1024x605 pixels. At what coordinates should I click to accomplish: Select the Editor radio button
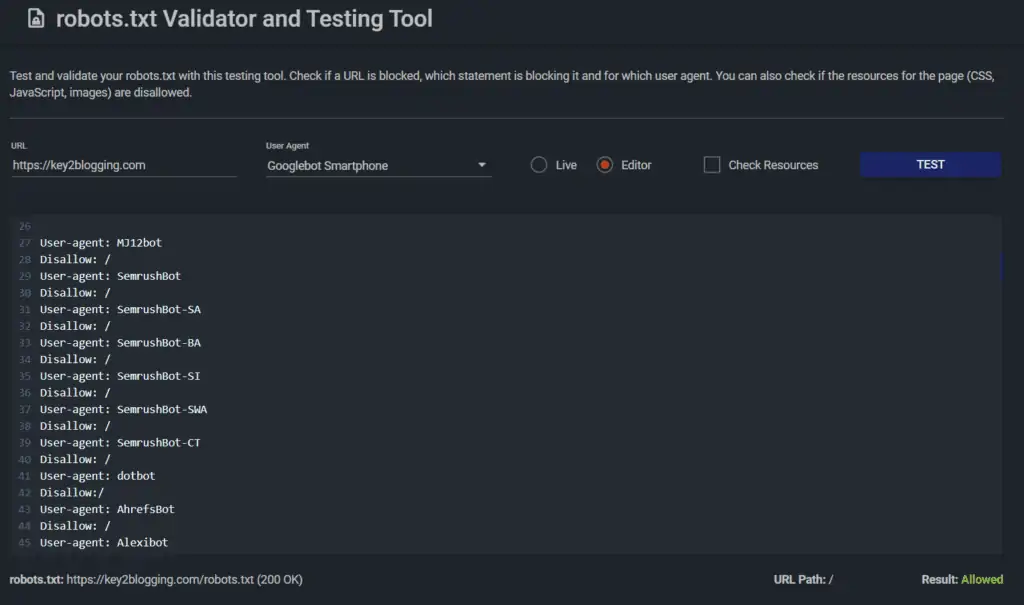tap(605, 165)
